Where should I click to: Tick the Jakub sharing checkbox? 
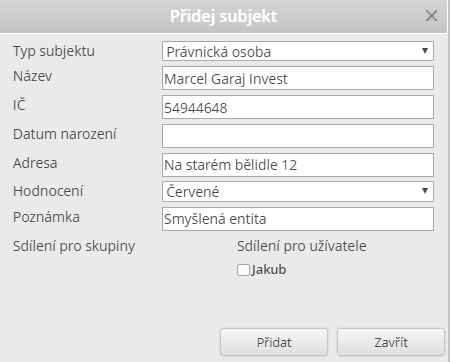[x=243, y=270]
